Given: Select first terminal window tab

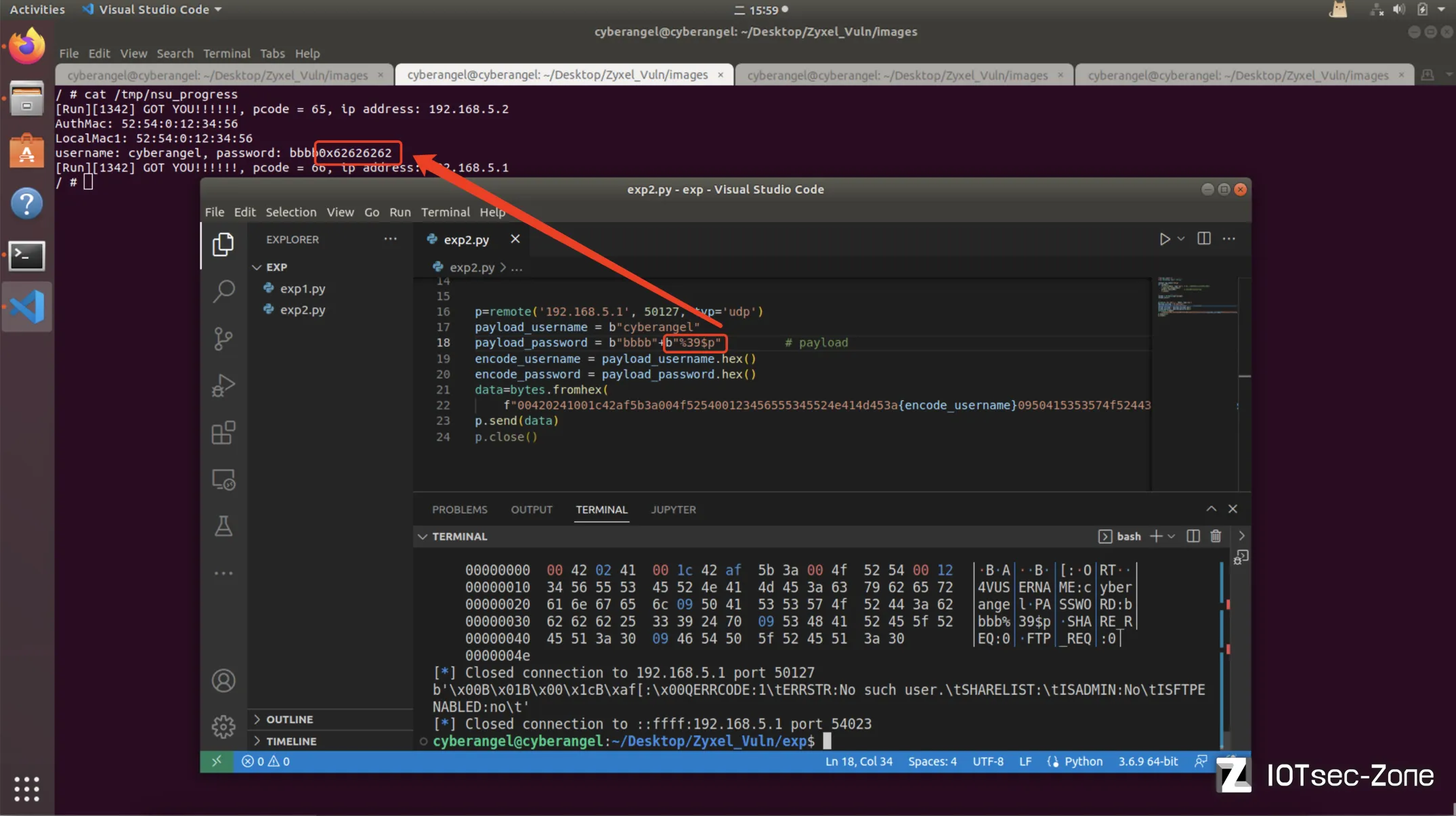Looking at the screenshot, I should (x=223, y=75).
